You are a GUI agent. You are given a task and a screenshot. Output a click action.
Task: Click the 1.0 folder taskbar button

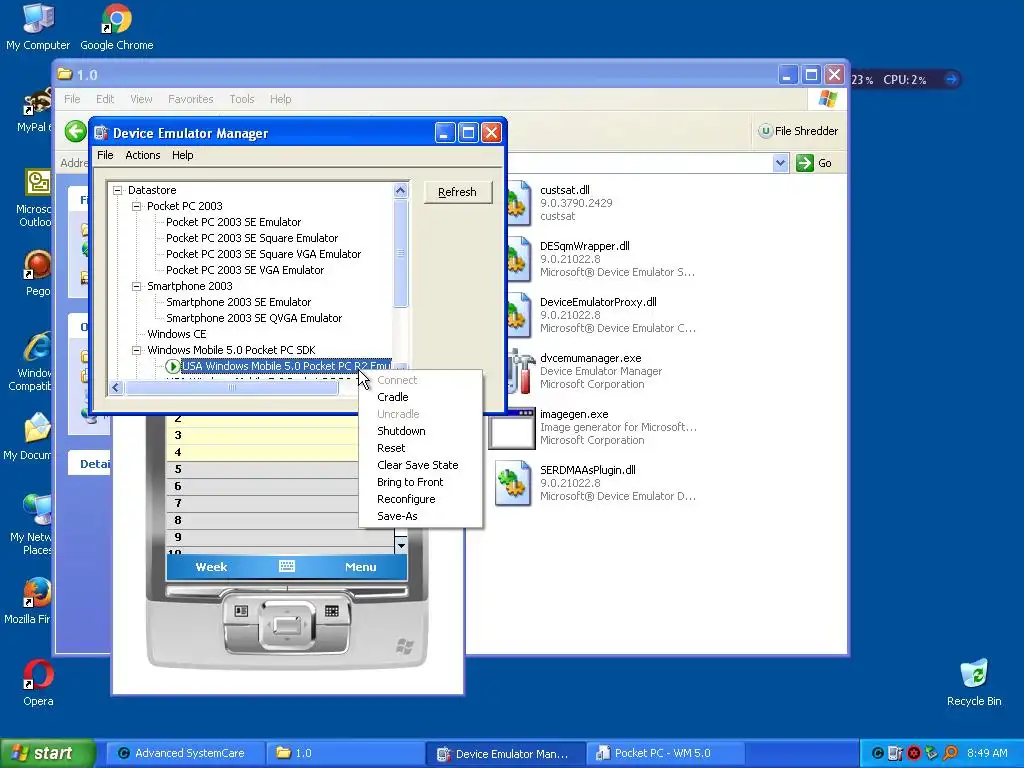[344, 753]
